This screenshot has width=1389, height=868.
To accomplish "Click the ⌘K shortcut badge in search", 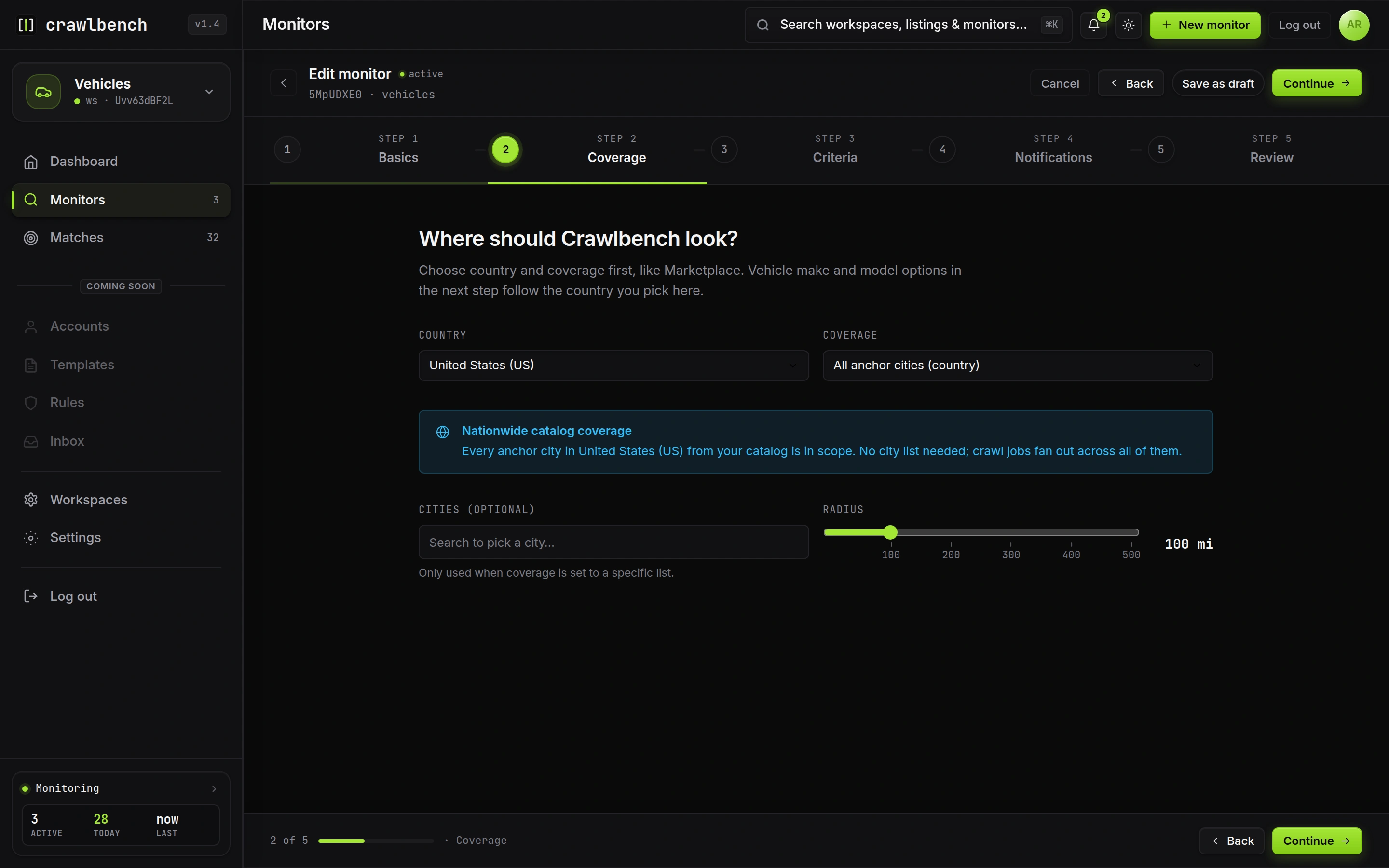I will pyautogui.click(x=1051, y=25).
